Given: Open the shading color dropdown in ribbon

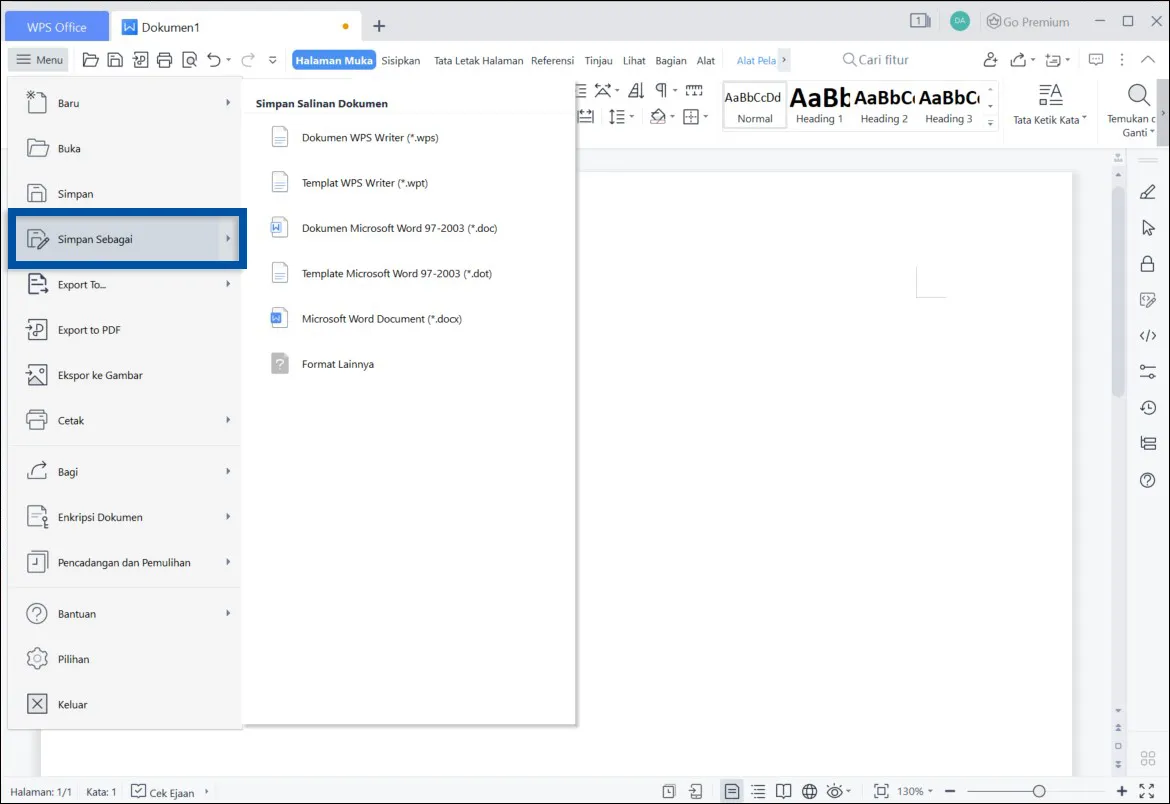Looking at the screenshot, I should coord(672,116).
